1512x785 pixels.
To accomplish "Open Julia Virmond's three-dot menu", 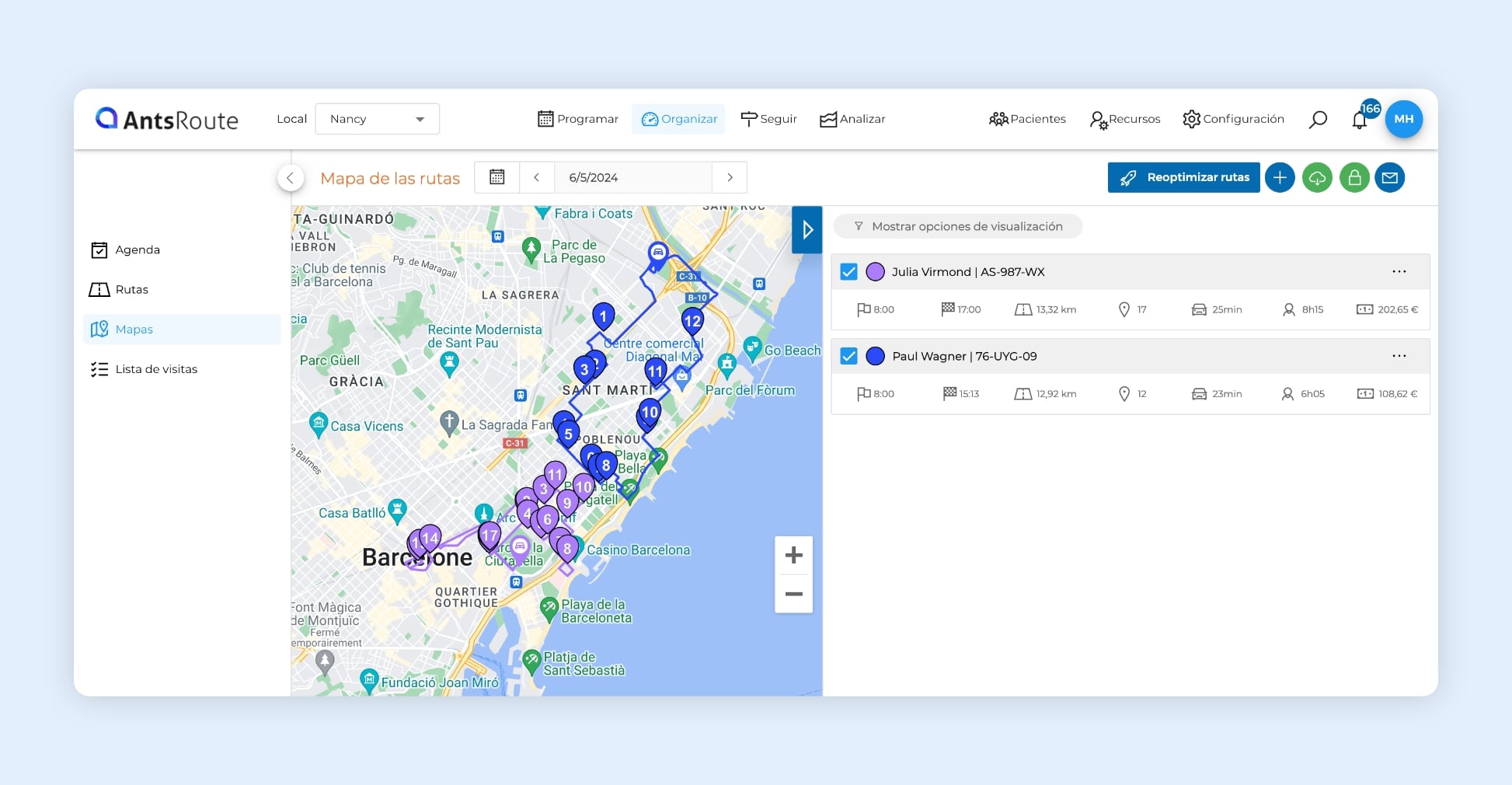I will (1399, 272).
